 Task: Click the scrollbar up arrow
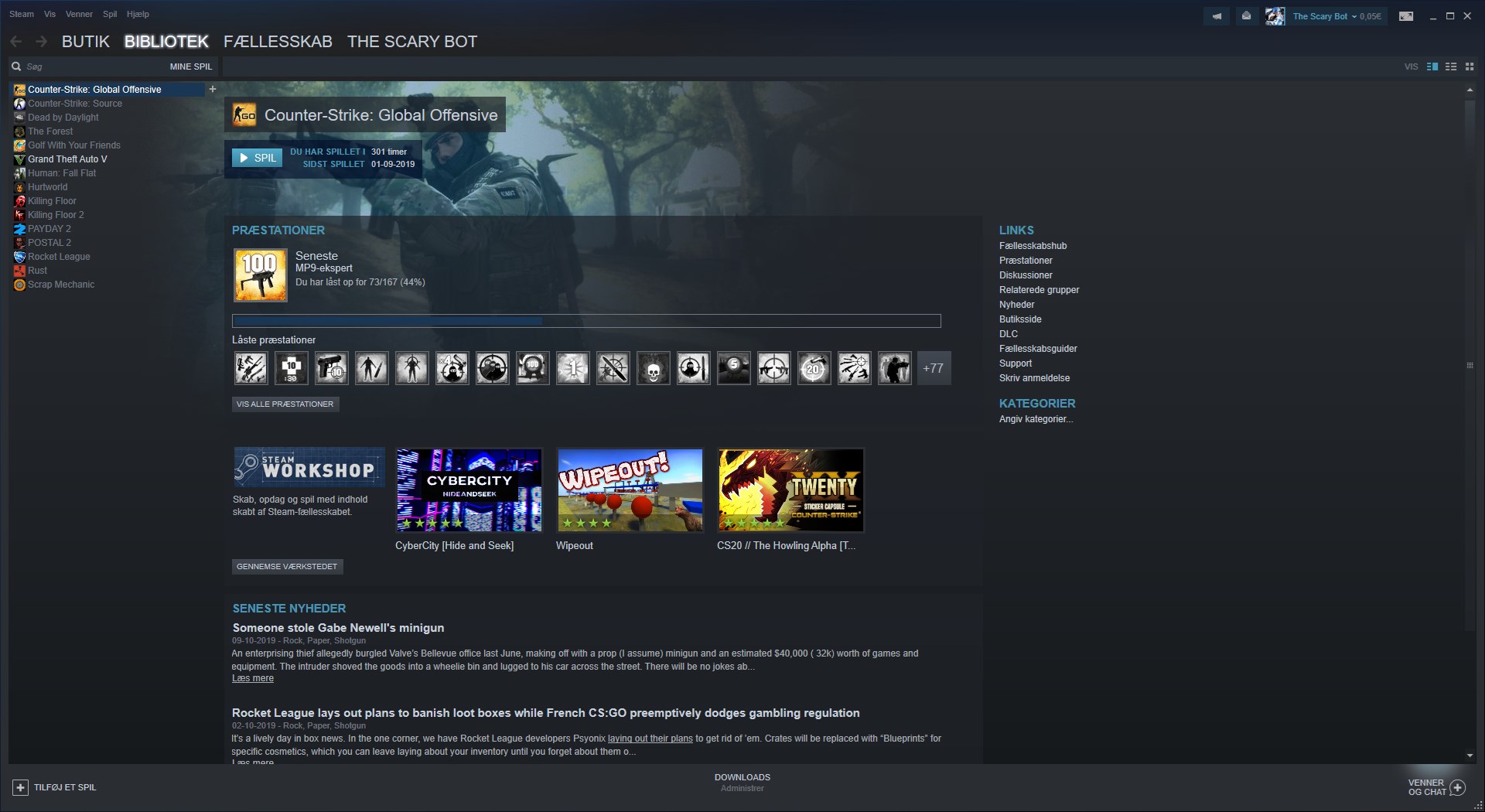click(1470, 90)
